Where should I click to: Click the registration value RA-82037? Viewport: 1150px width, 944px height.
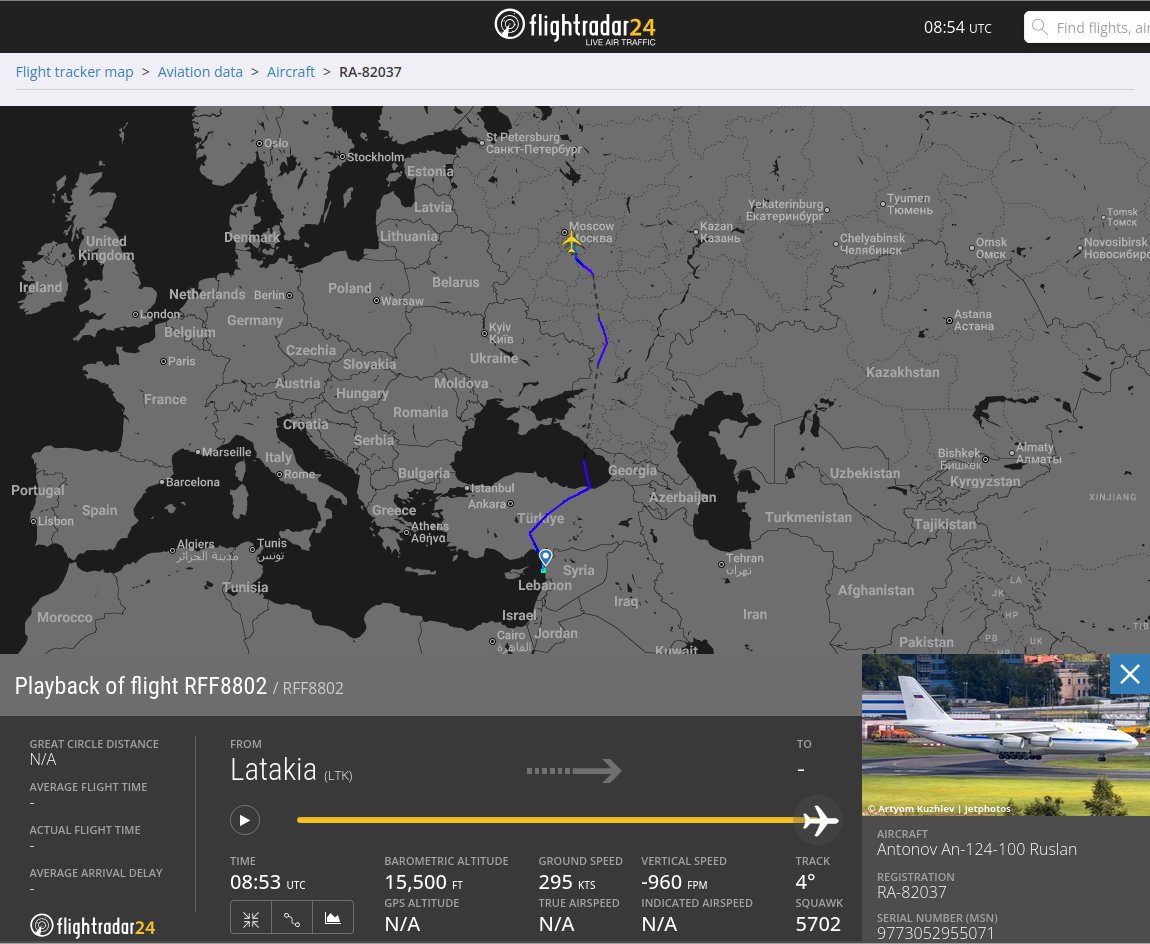(x=912, y=892)
